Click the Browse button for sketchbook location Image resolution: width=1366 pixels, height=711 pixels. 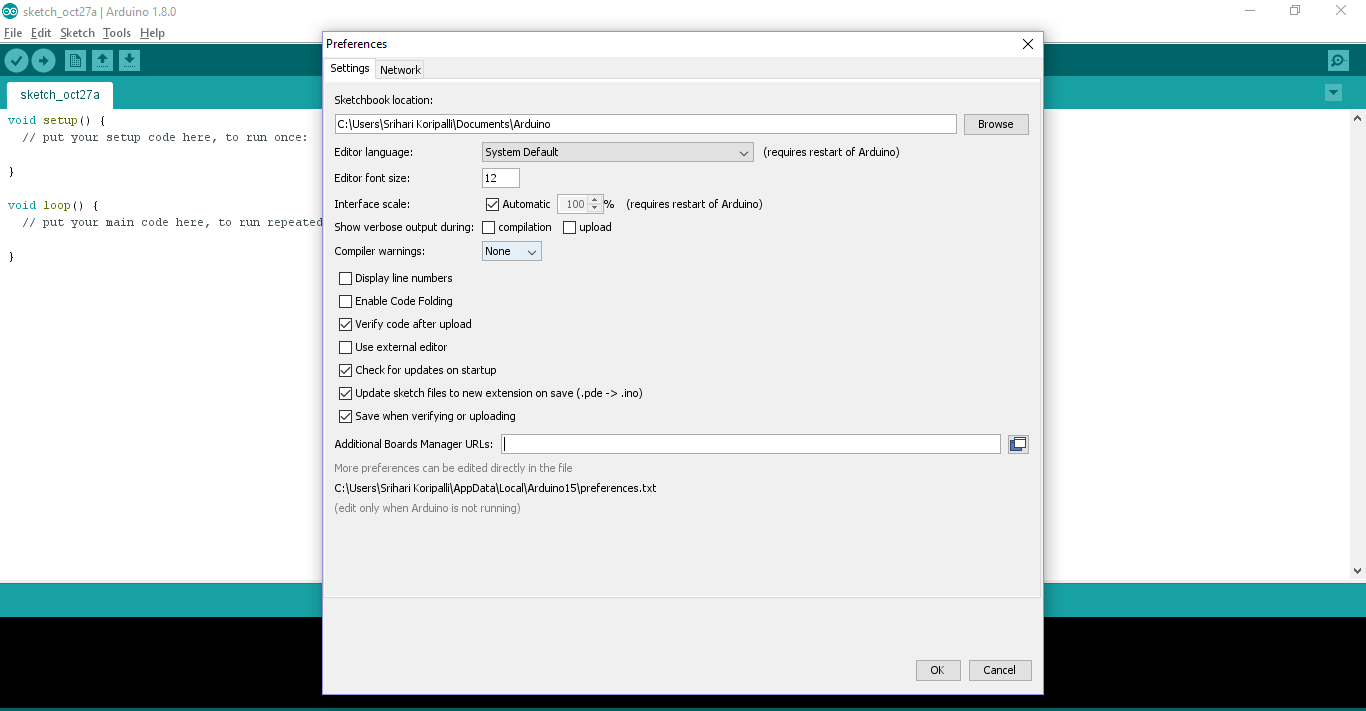click(995, 124)
